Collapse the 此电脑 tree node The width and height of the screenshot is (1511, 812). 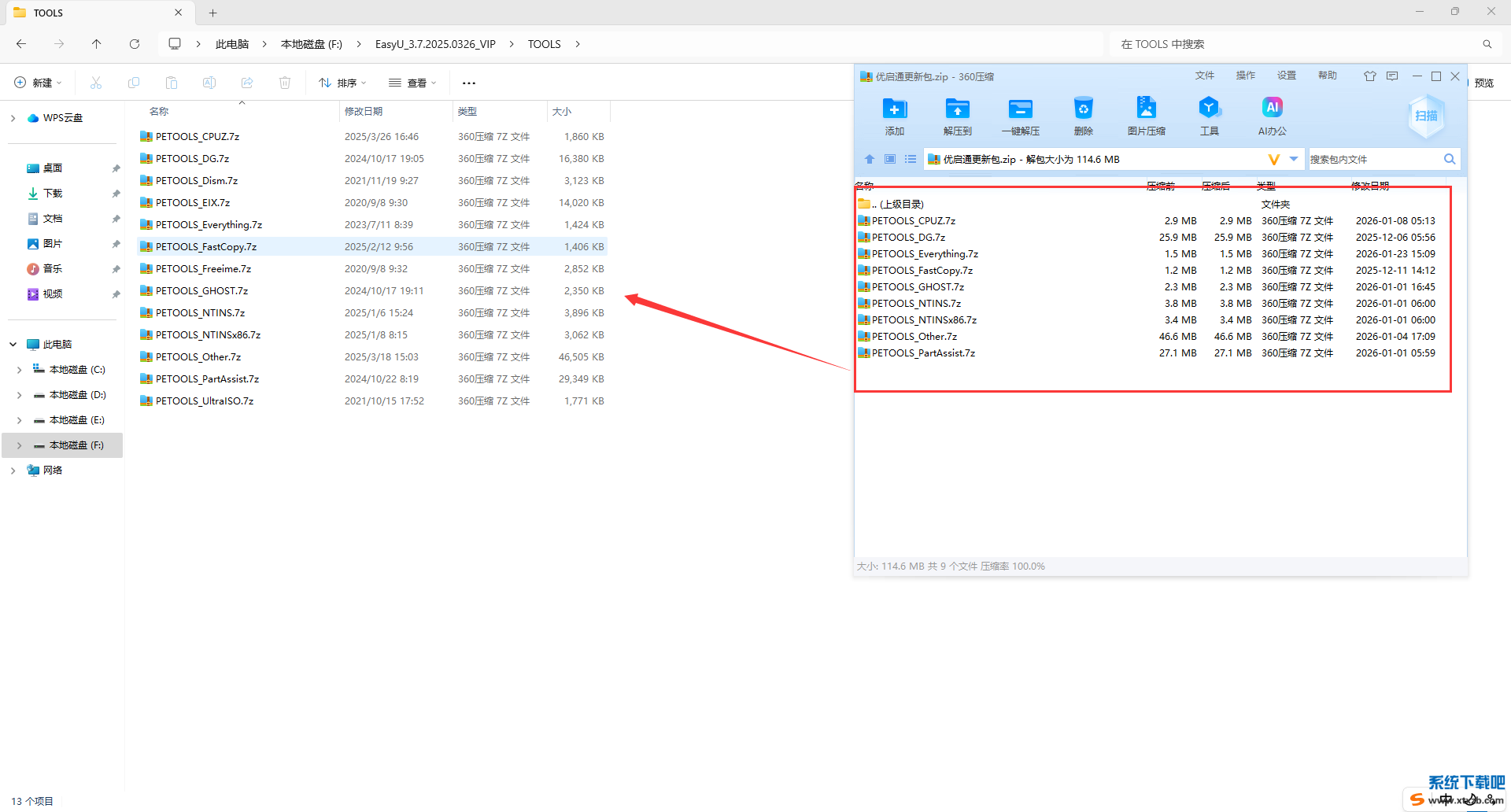(x=13, y=345)
